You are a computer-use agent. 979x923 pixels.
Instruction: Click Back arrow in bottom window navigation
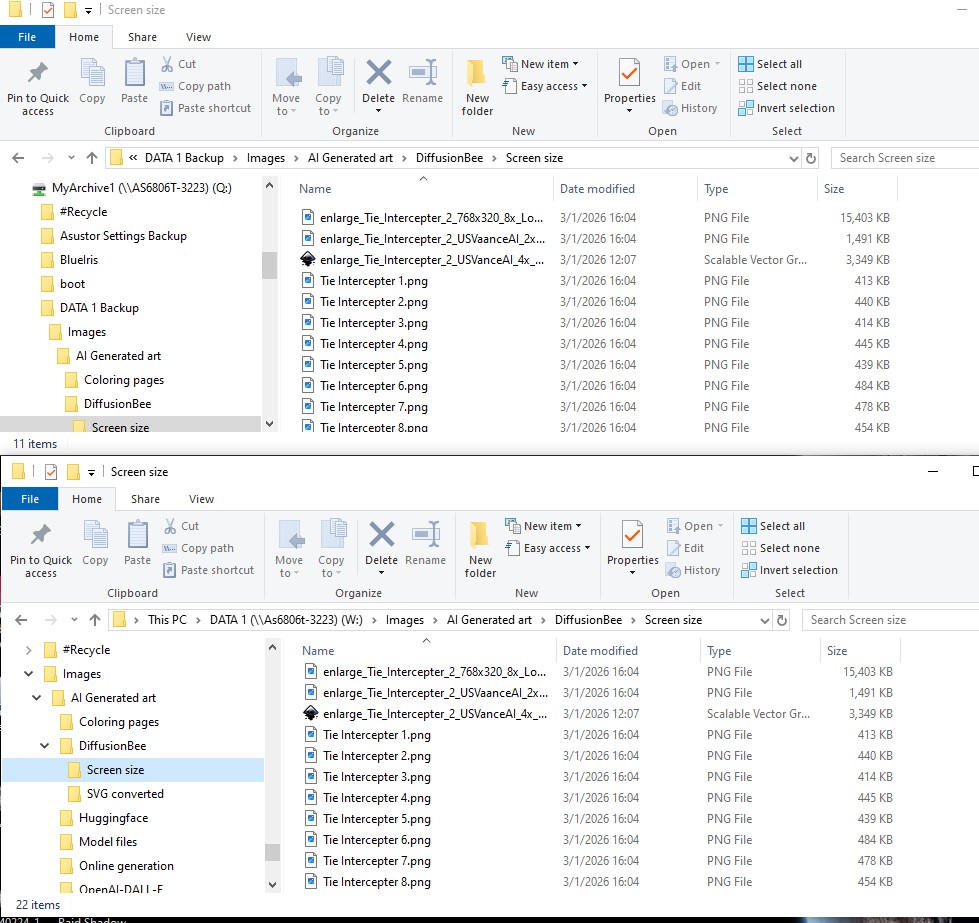[x=21, y=620]
